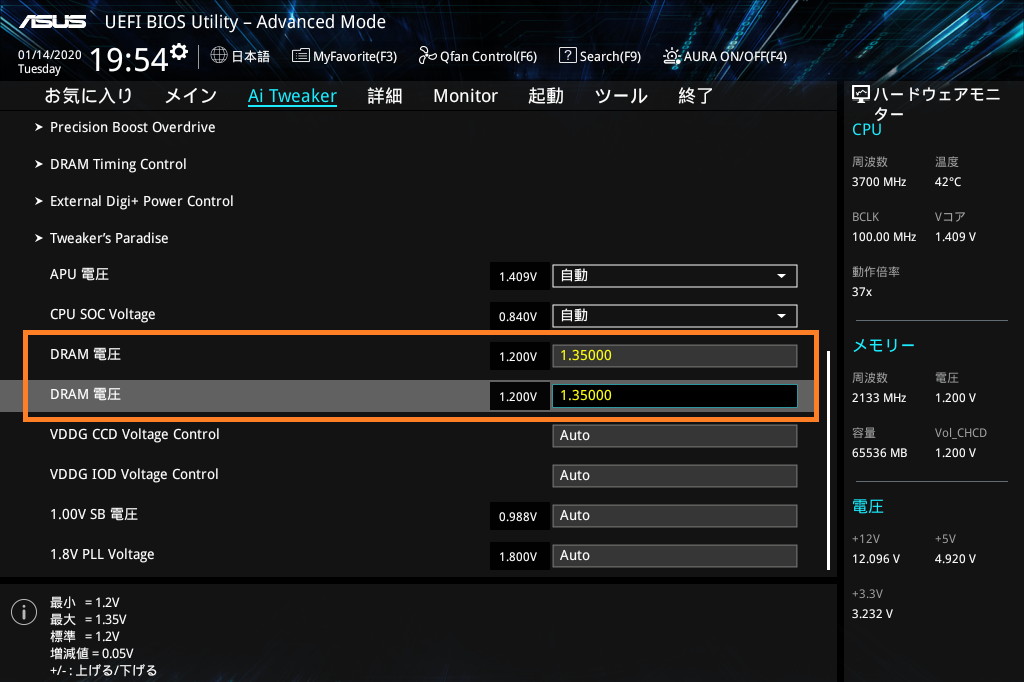Screen dimensions: 1024x682
Task: Click the first DRAM 電圧 value field
Action: pos(675,355)
